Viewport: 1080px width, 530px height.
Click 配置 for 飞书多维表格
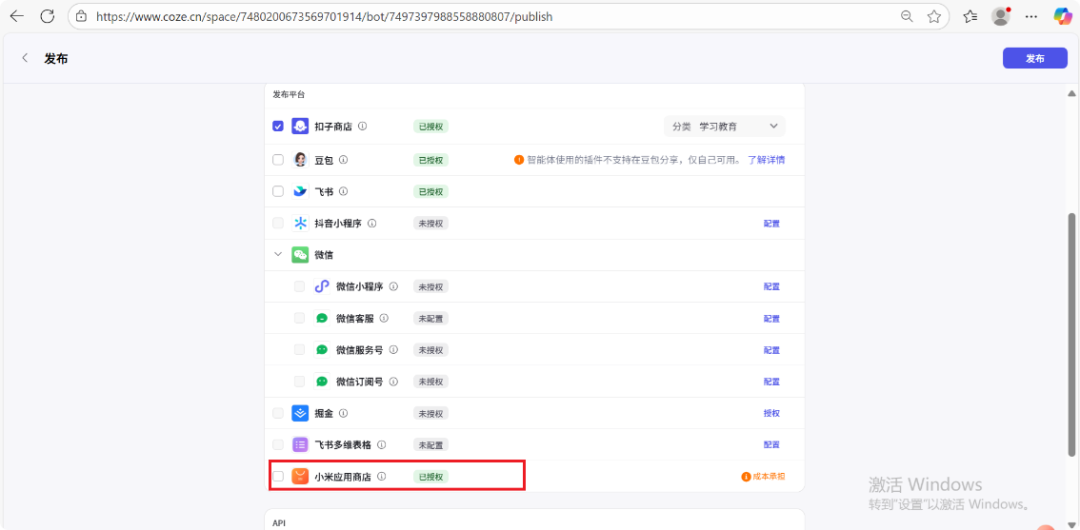[771, 445]
